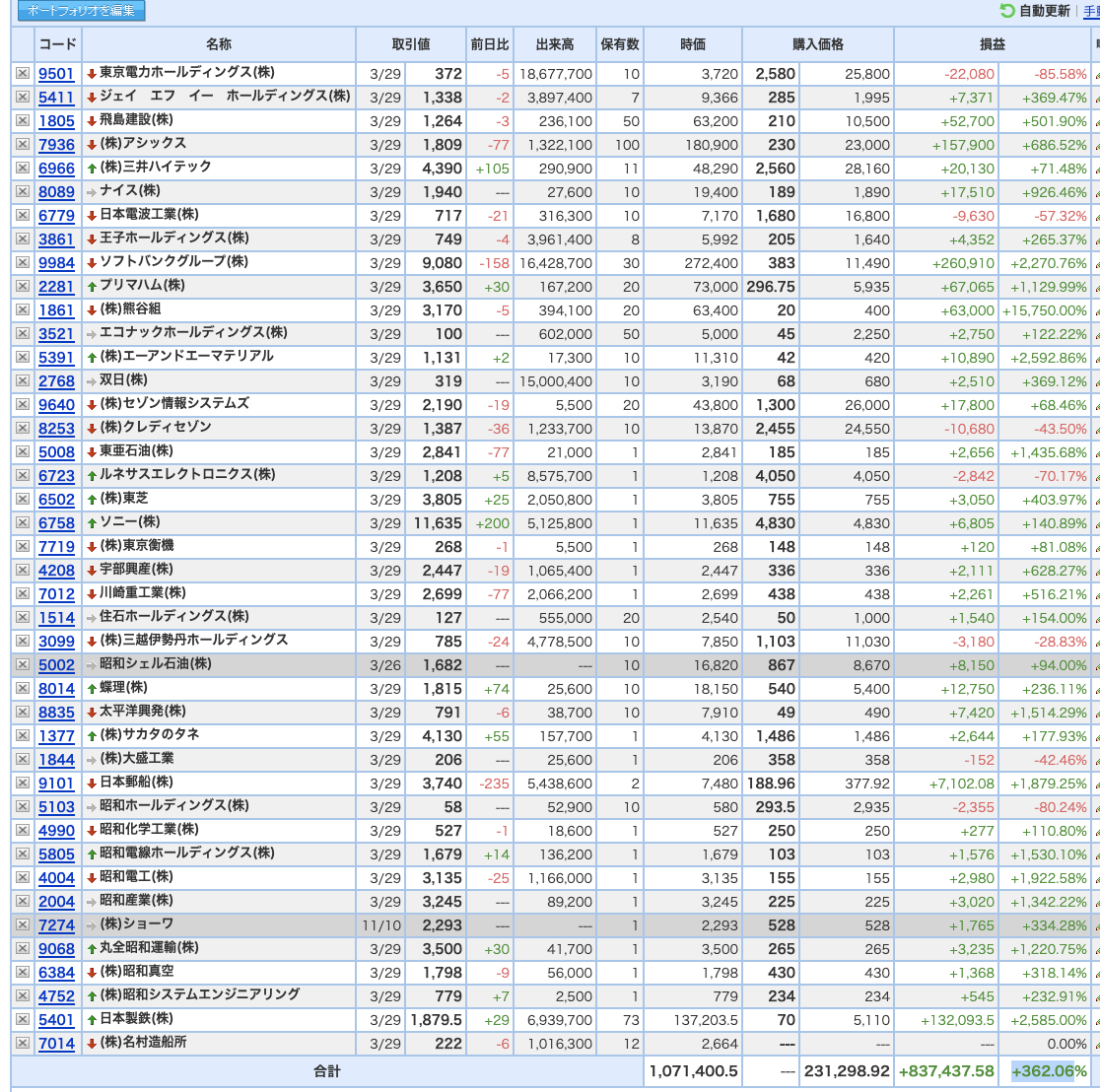Open the 6384 昭和真空 code link
This screenshot has width=1100, height=1092.
[56, 973]
